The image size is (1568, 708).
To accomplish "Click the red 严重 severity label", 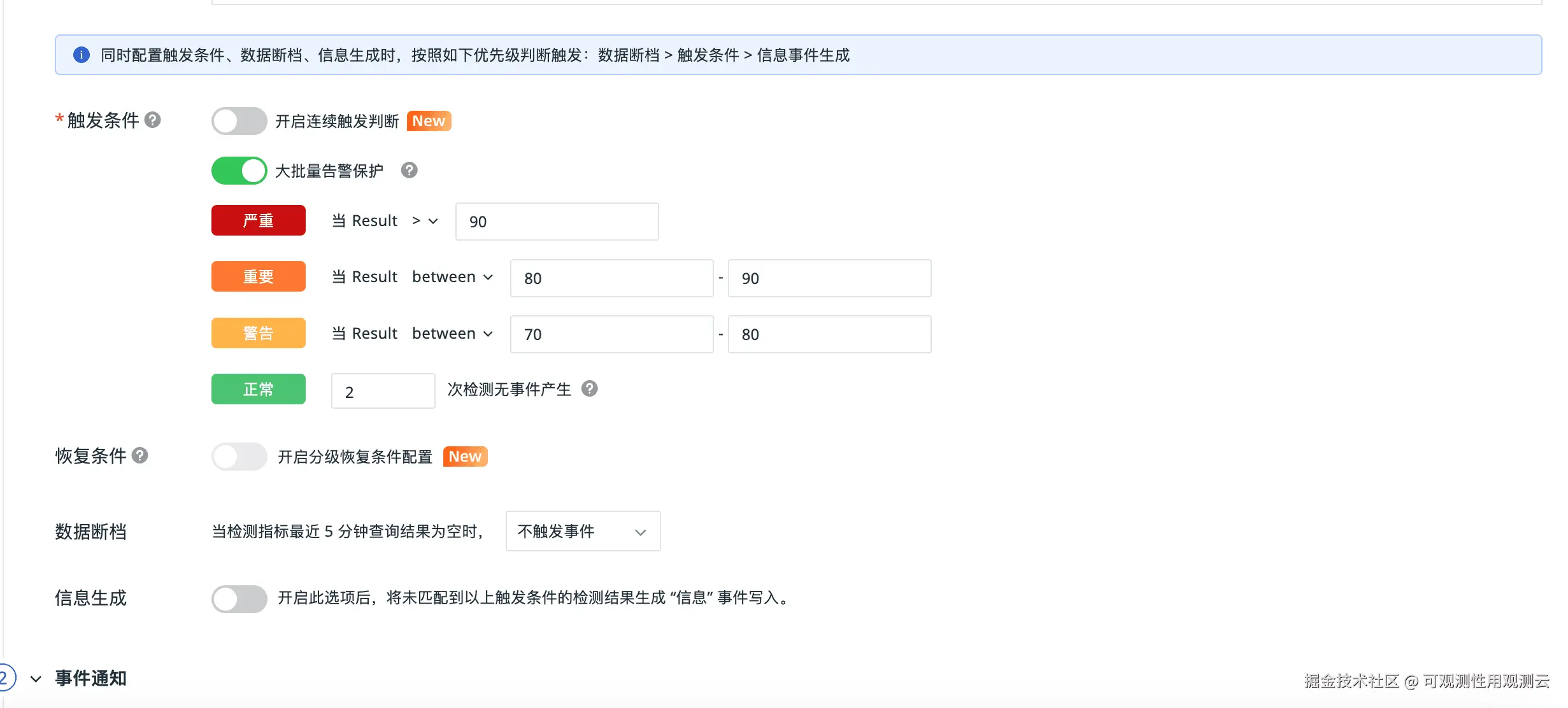I will click(258, 220).
